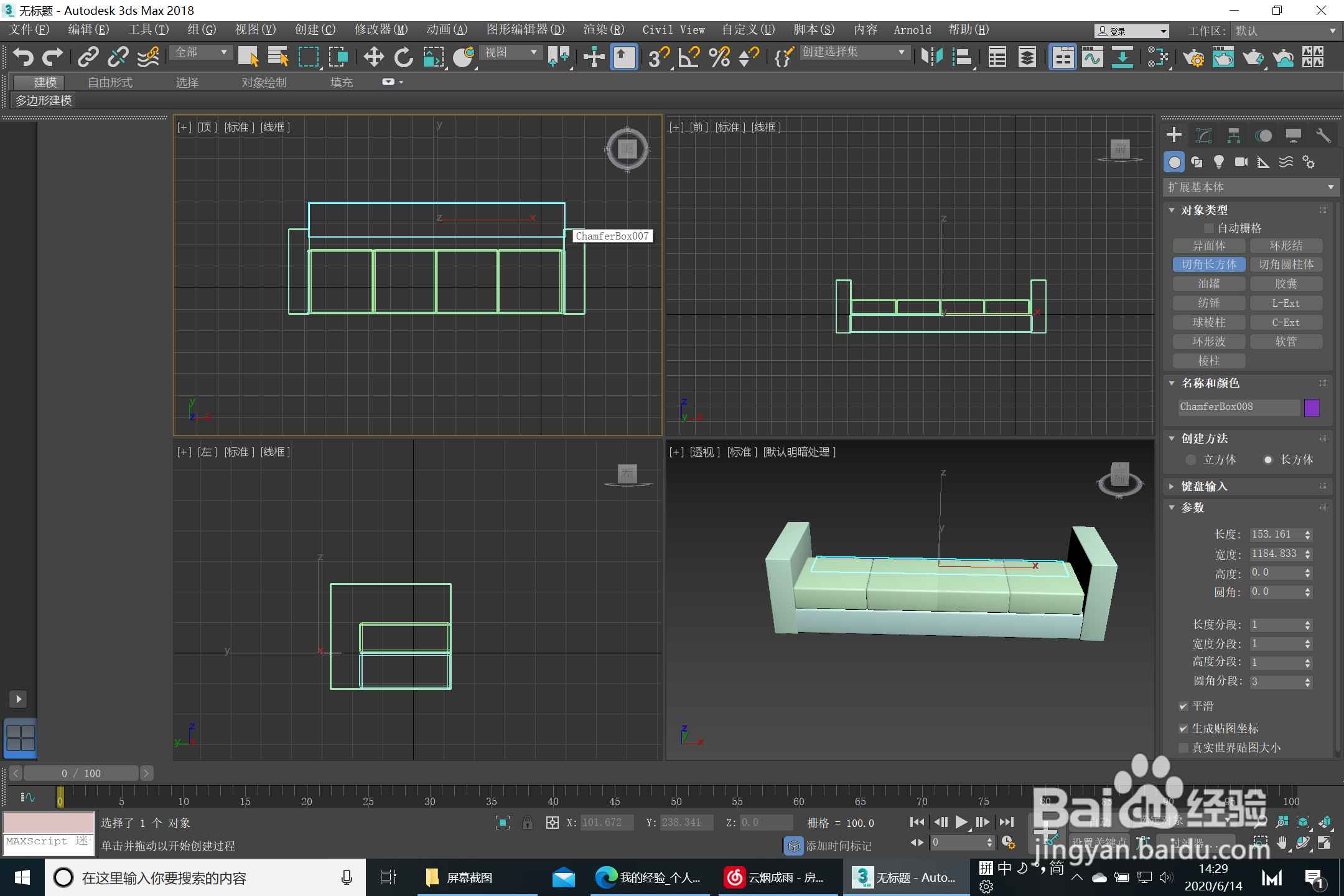The width and height of the screenshot is (1344, 896).
Task: Open the Mirror tool
Action: click(x=931, y=57)
